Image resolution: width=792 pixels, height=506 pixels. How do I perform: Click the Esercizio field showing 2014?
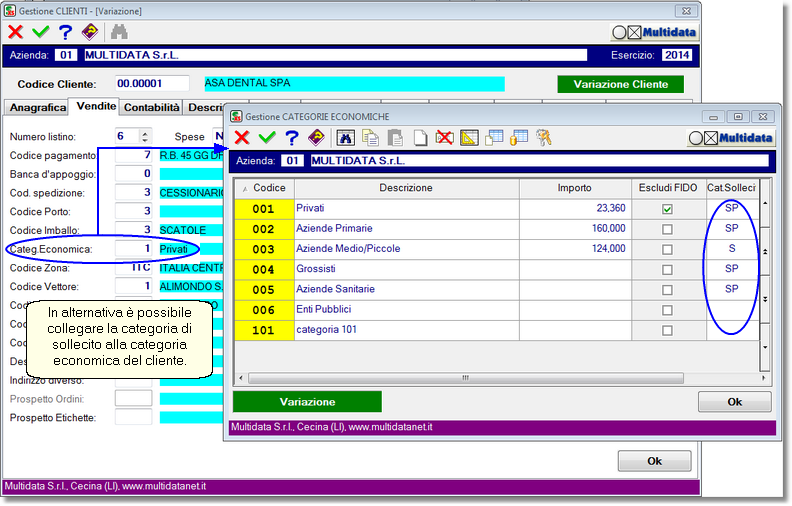(x=676, y=55)
